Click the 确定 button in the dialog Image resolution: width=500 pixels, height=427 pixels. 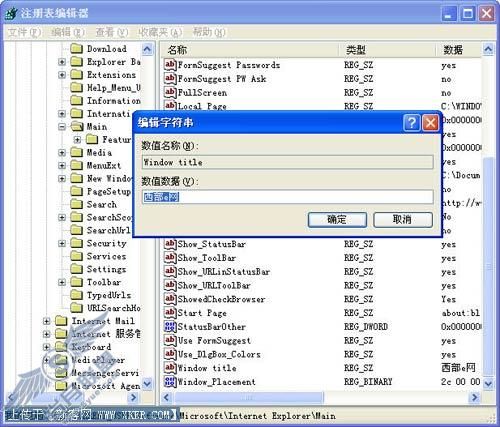point(337,220)
